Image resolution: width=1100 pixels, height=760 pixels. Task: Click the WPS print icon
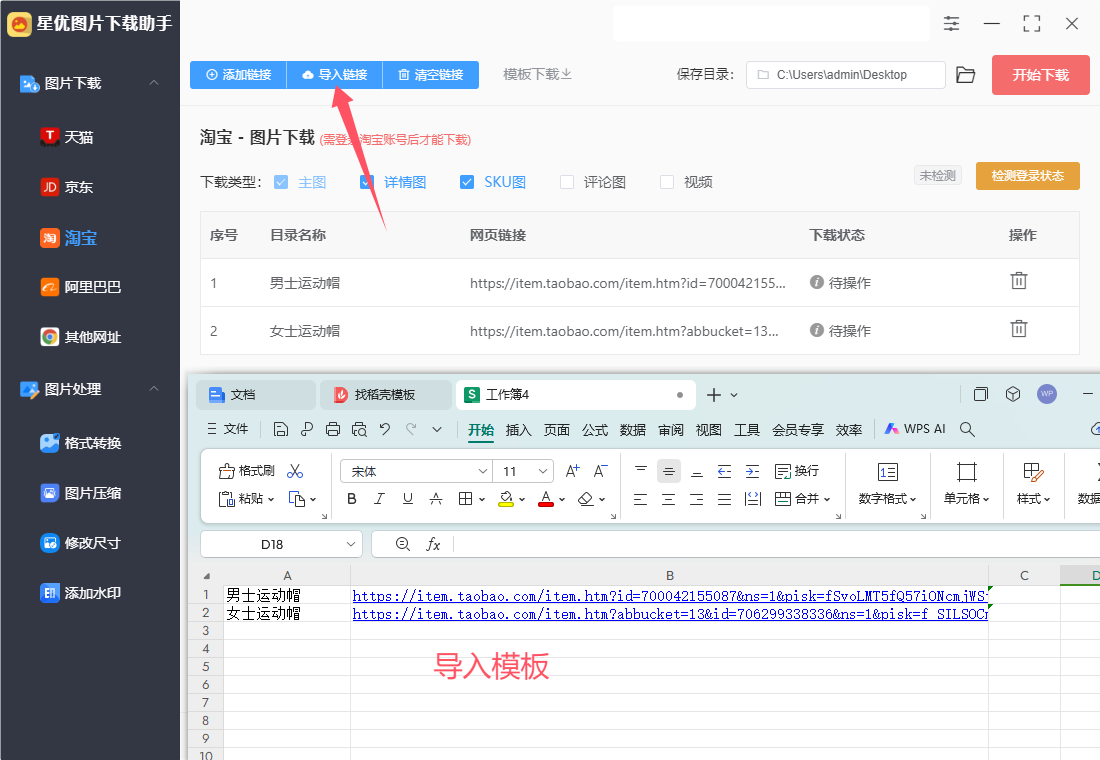click(x=333, y=429)
